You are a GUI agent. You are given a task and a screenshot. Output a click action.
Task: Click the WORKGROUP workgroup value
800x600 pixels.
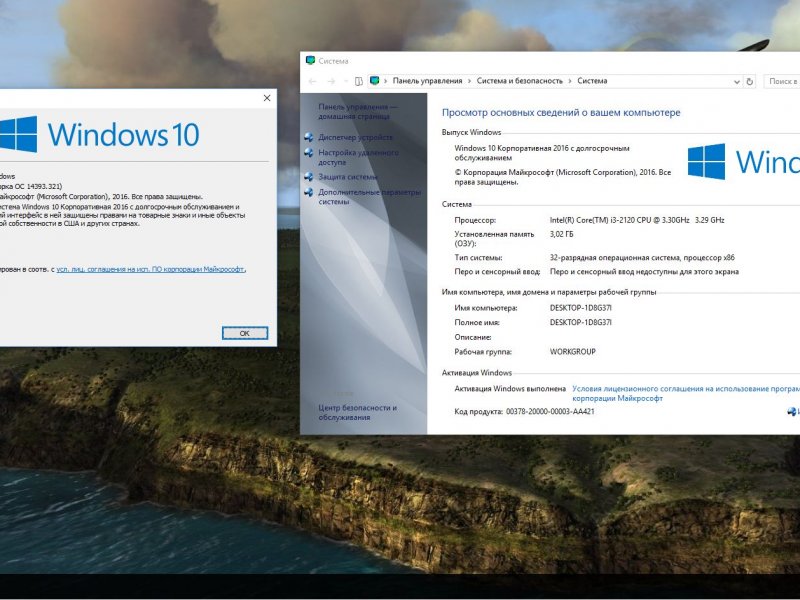572,352
